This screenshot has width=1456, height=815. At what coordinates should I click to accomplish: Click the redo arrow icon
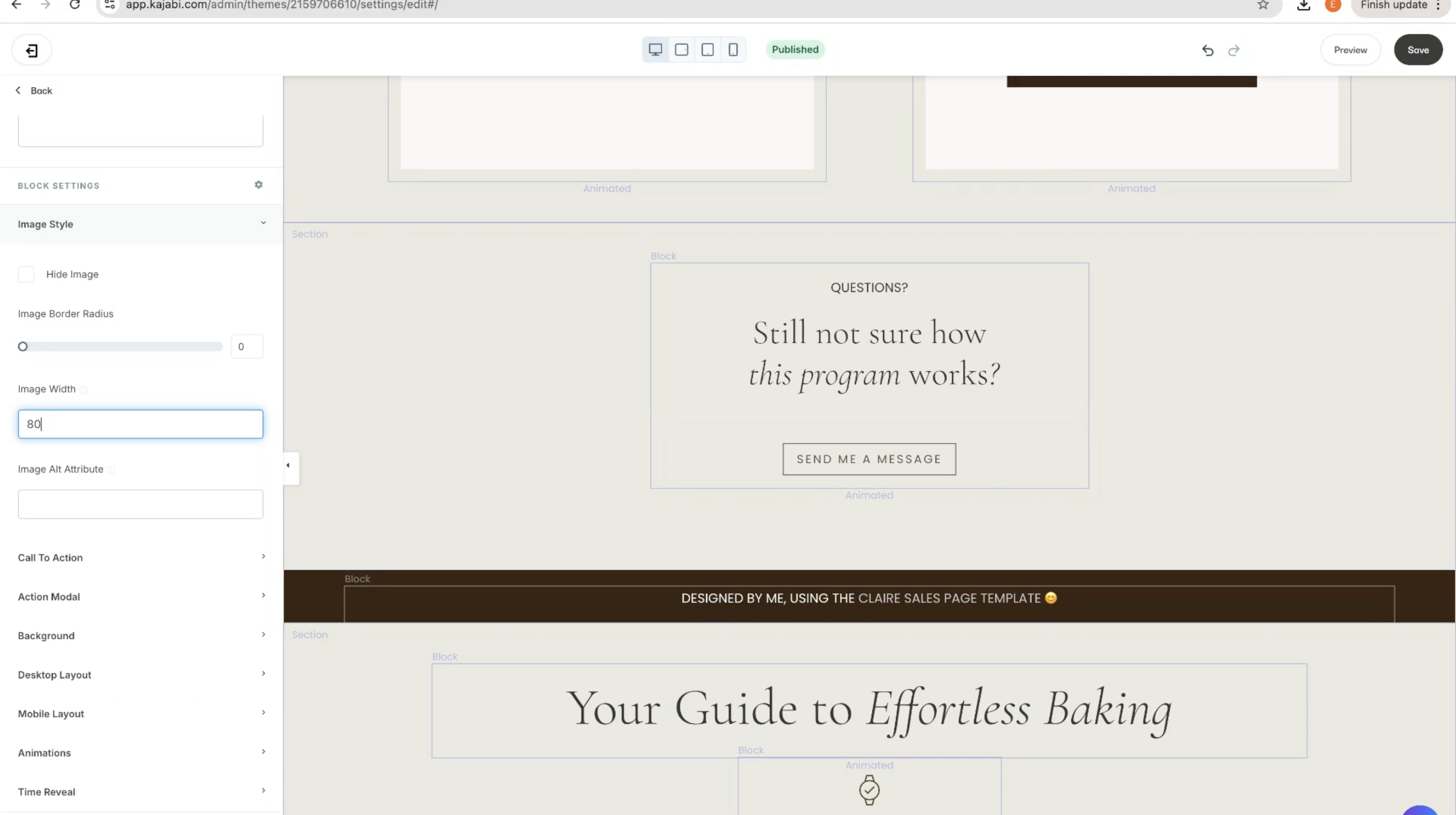coord(1233,50)
